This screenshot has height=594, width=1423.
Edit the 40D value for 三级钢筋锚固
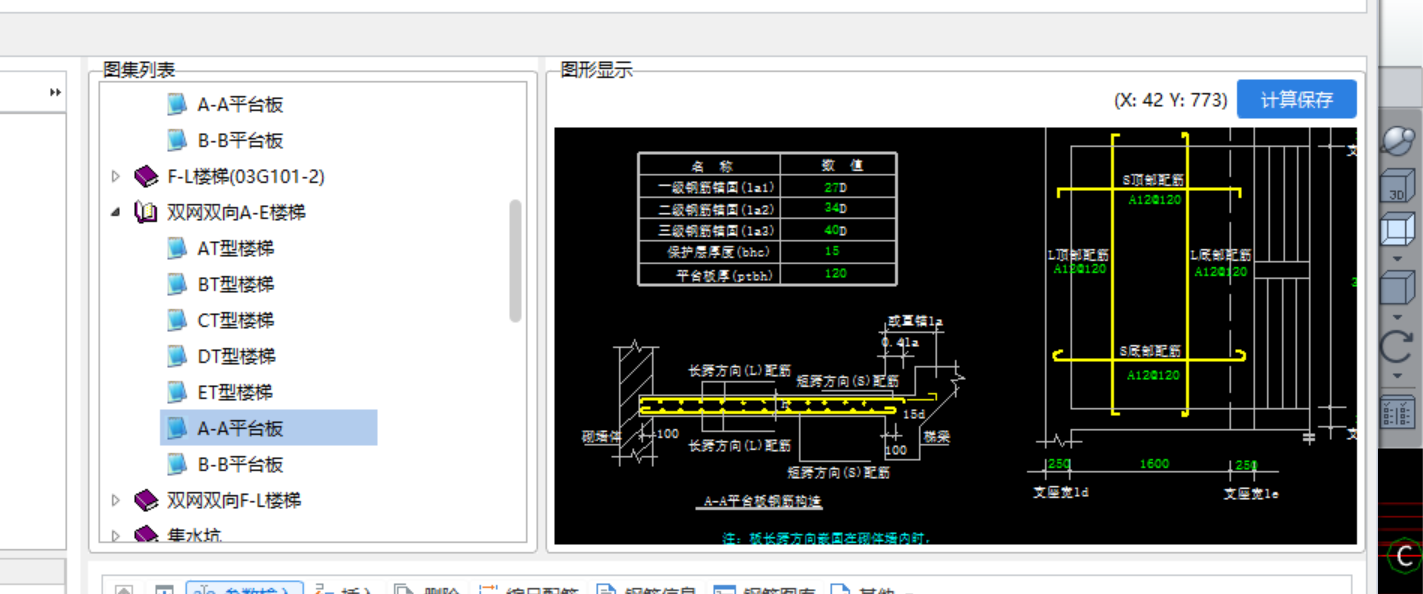click(835, 230)
